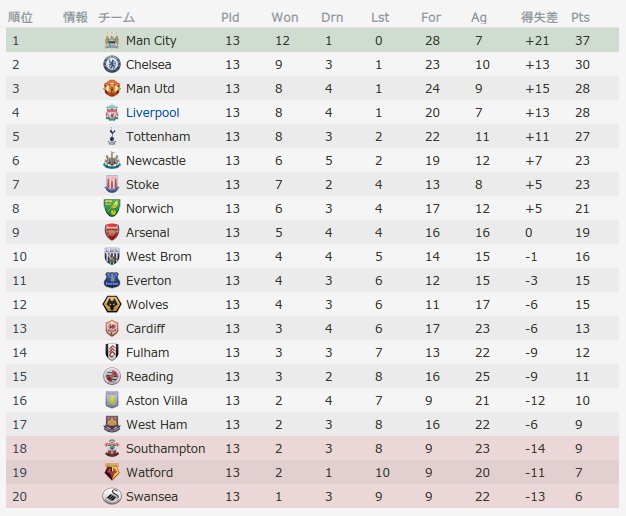Select the Man Utd crest icon
The width and height of the screenshot is (626, 516).
[112, 88]
